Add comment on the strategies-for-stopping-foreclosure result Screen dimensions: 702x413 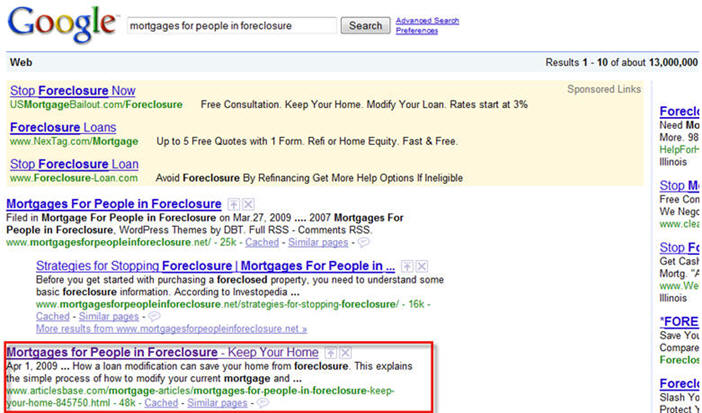[154, 316]
